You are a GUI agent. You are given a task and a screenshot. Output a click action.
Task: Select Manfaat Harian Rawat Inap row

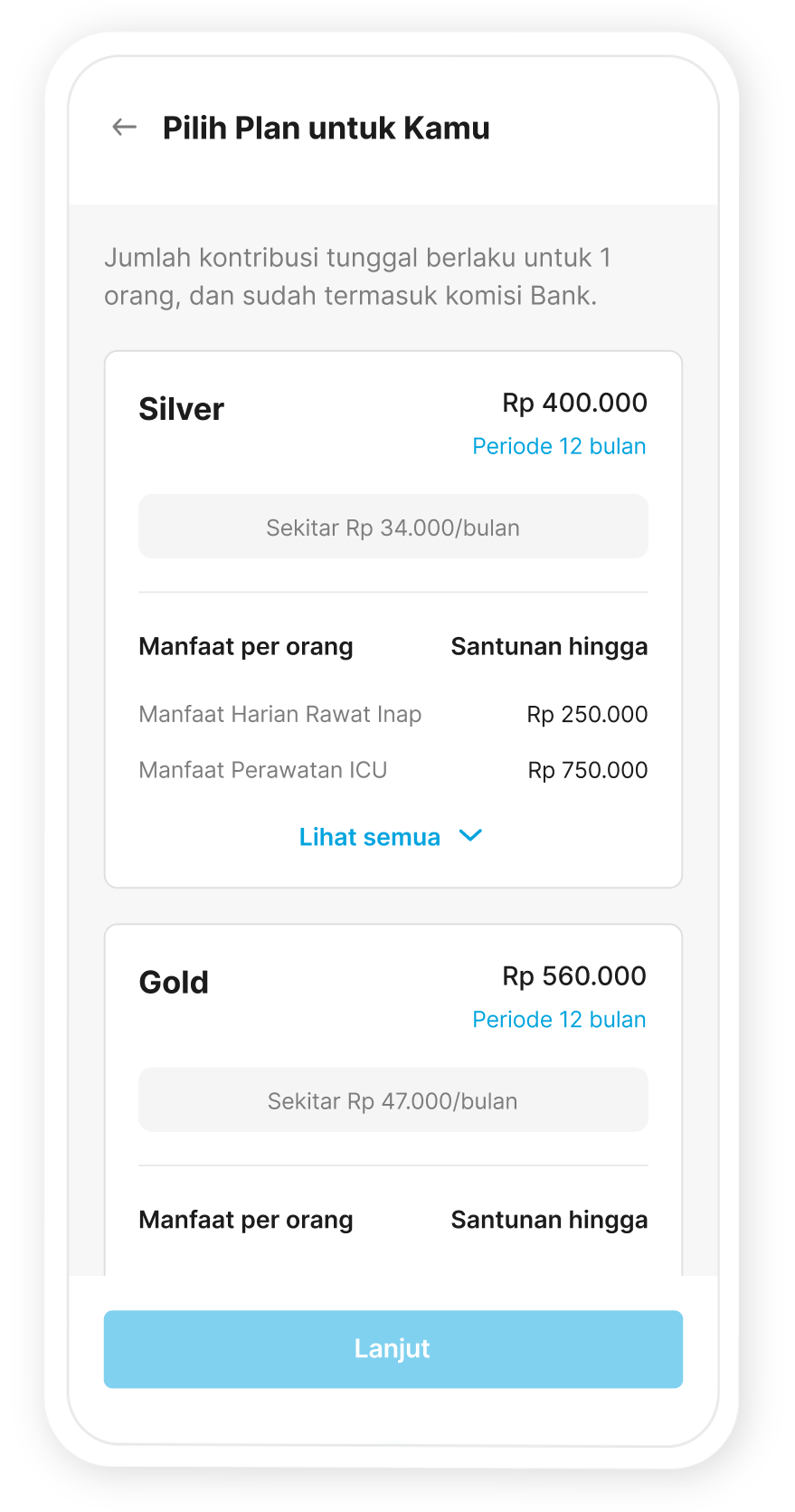pos(280,714)
